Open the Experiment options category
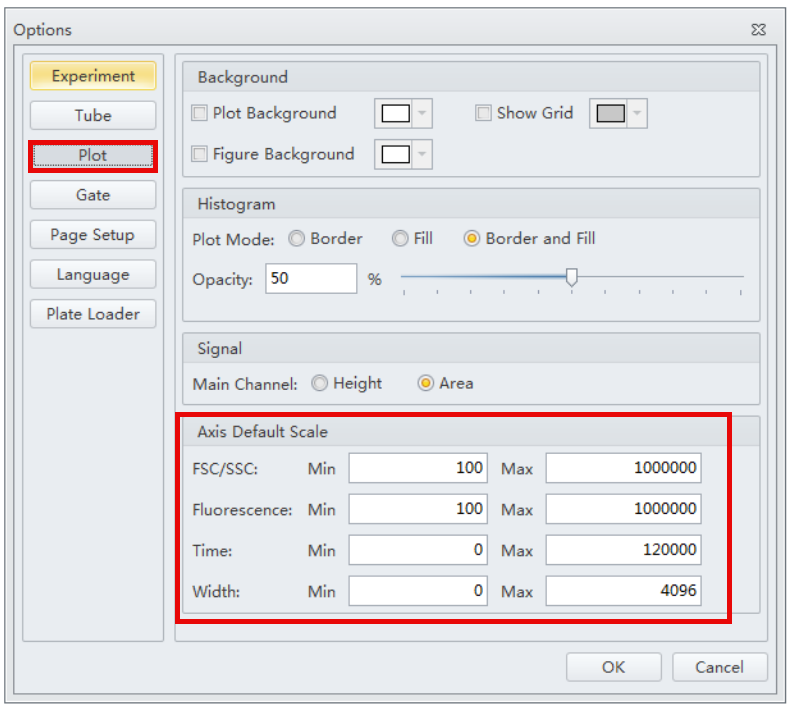 click(93, 76)
